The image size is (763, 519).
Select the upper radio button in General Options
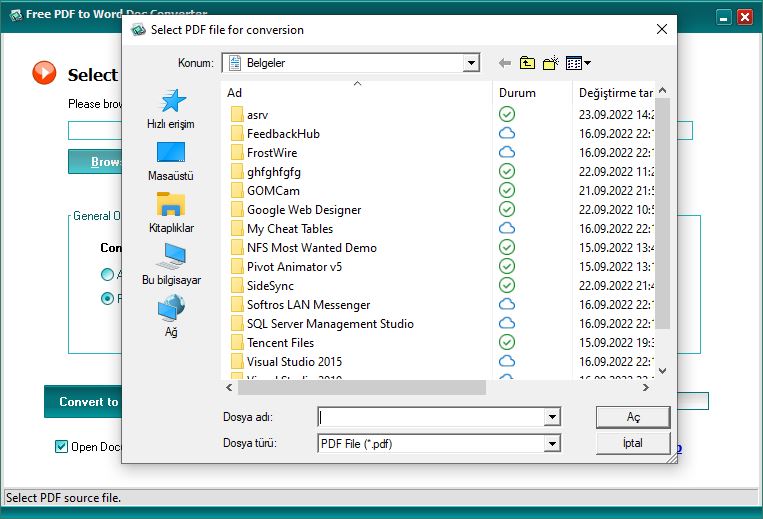[107, 274]
